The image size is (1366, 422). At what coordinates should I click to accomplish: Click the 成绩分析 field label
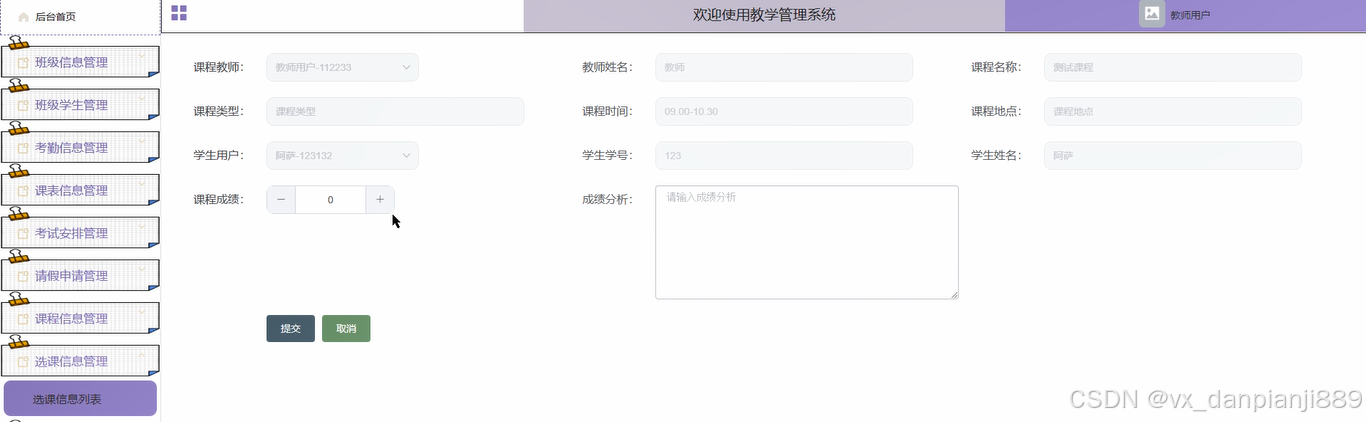click(607, 200)
